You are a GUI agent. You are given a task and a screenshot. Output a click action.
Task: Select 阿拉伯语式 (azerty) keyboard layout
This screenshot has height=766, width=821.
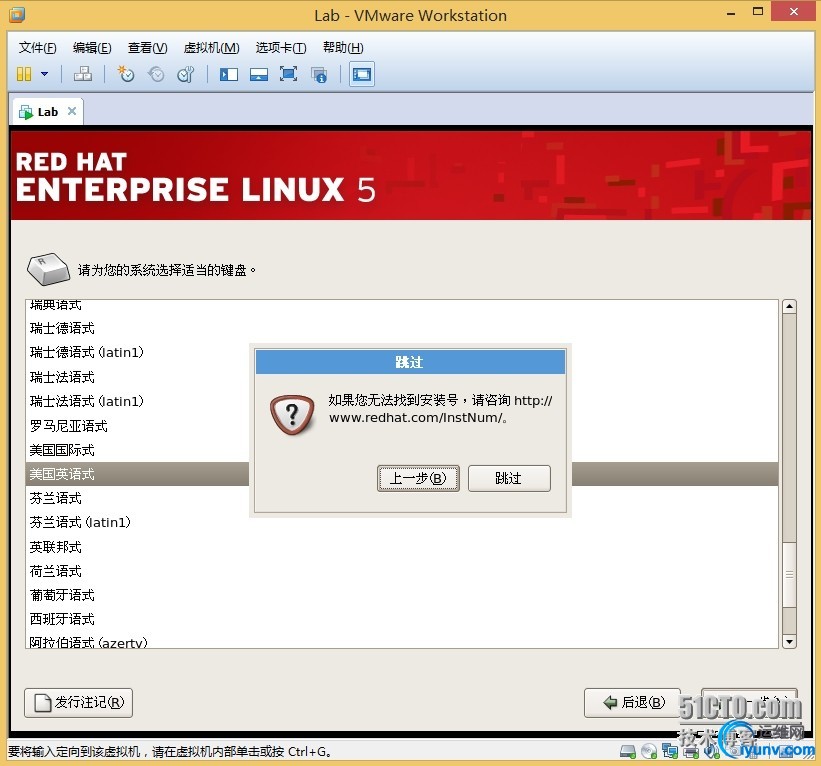(402, 640)
